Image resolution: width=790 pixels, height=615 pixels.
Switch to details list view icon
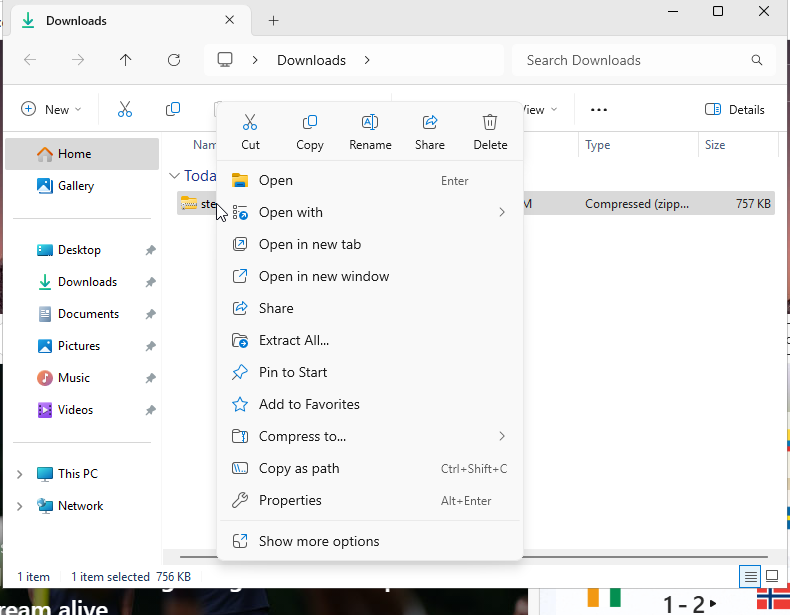tap(750, 576)
